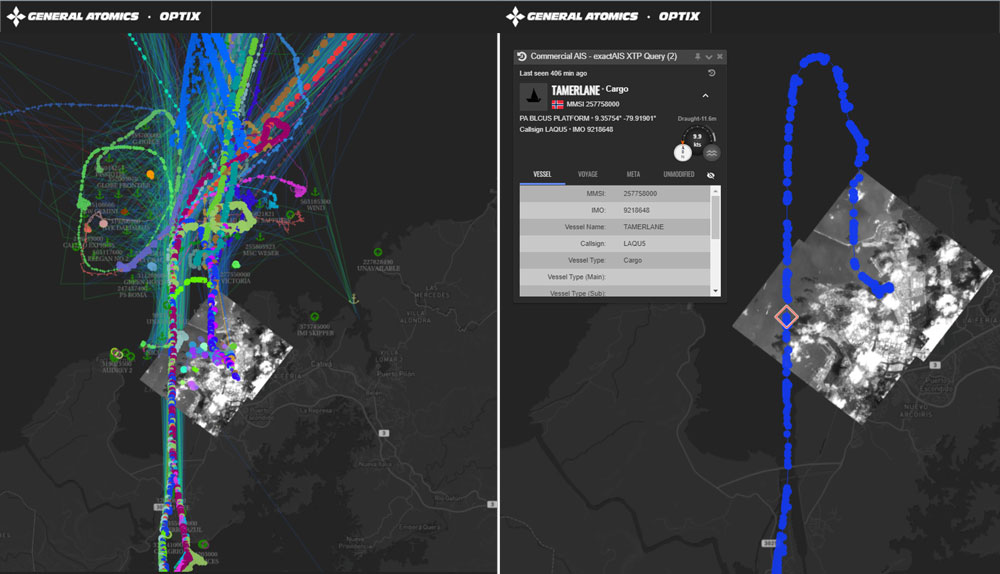
Task: Click General Atomics logo in right pane
Action: pyautogui.click(x=572, y=16)
